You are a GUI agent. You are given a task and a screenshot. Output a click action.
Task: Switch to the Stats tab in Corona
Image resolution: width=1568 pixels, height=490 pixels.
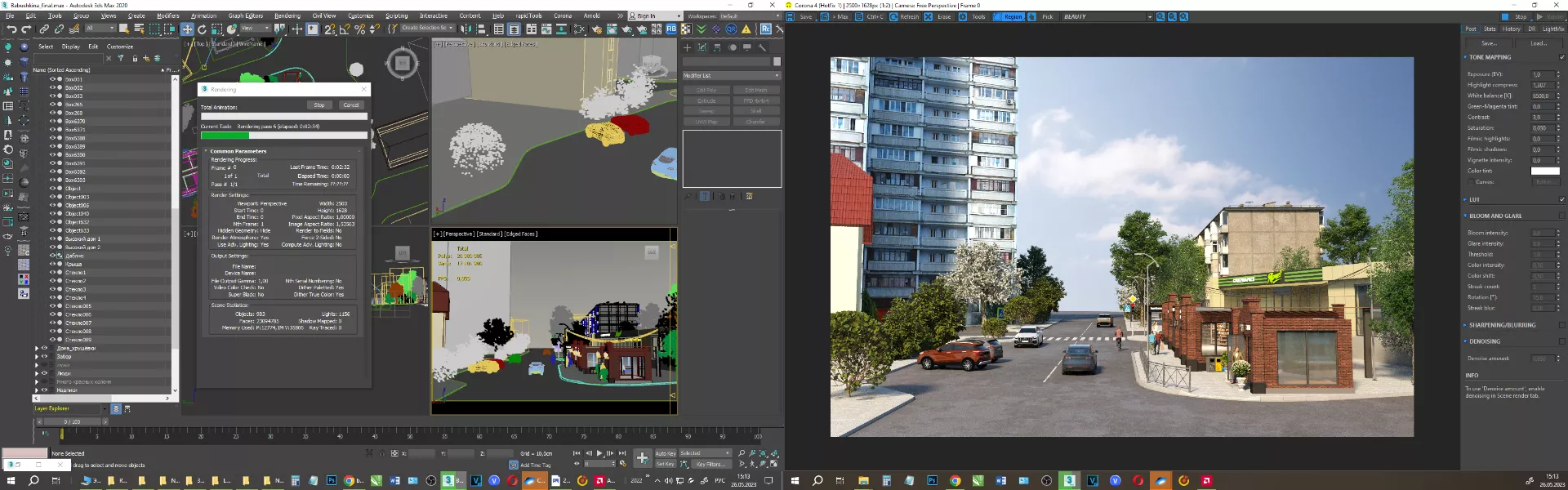tap(1490, 29)
